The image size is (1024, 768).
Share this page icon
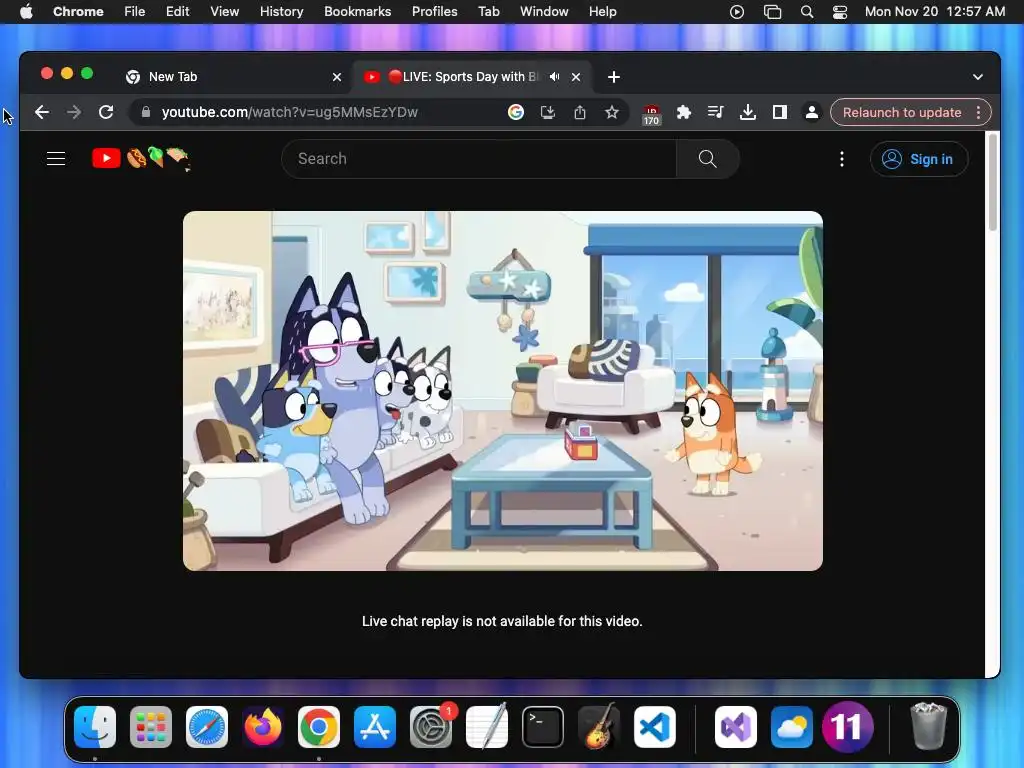[x=580, y=112]
